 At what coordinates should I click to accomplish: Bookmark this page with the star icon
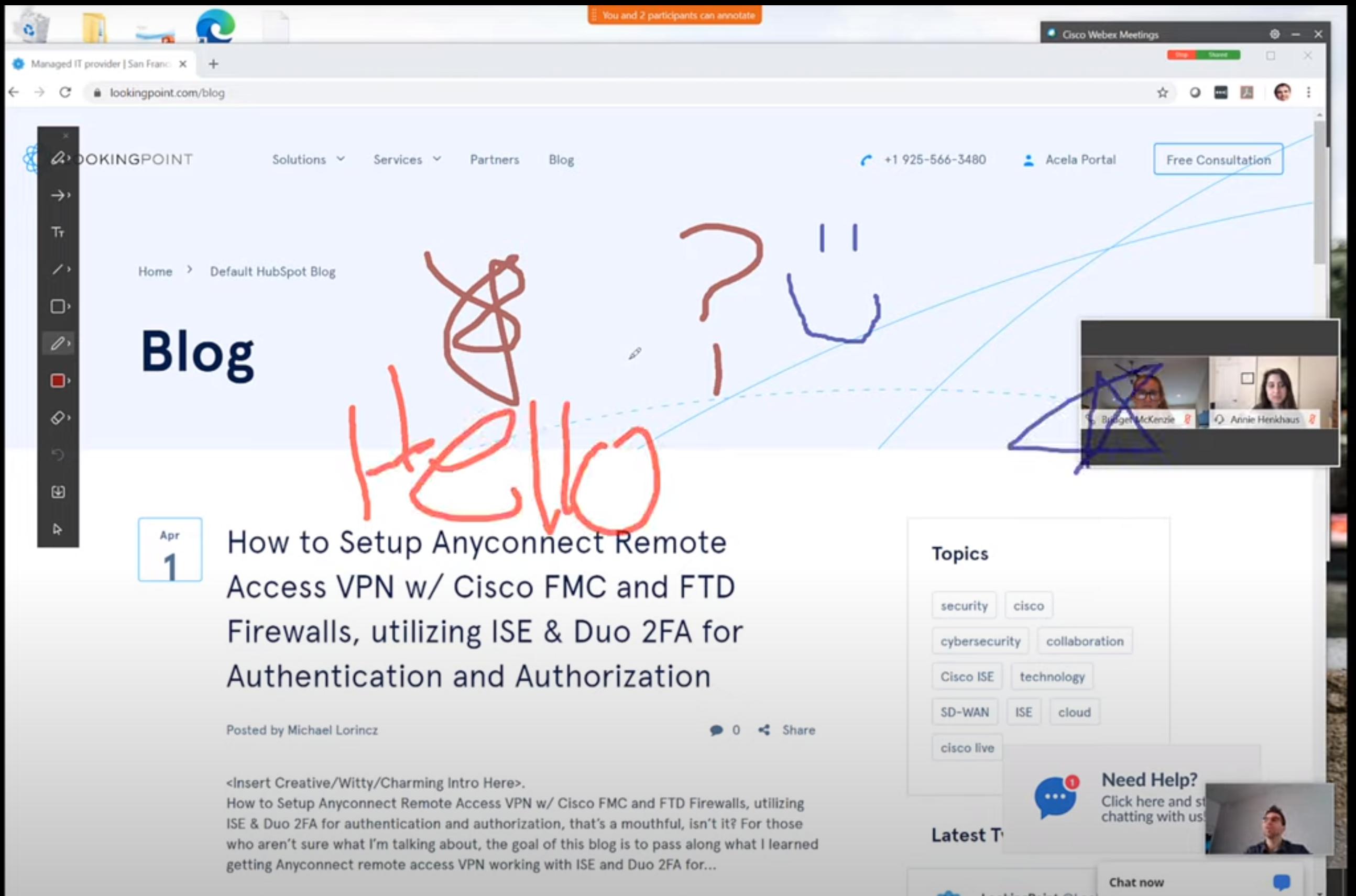tap(1162, 93)
